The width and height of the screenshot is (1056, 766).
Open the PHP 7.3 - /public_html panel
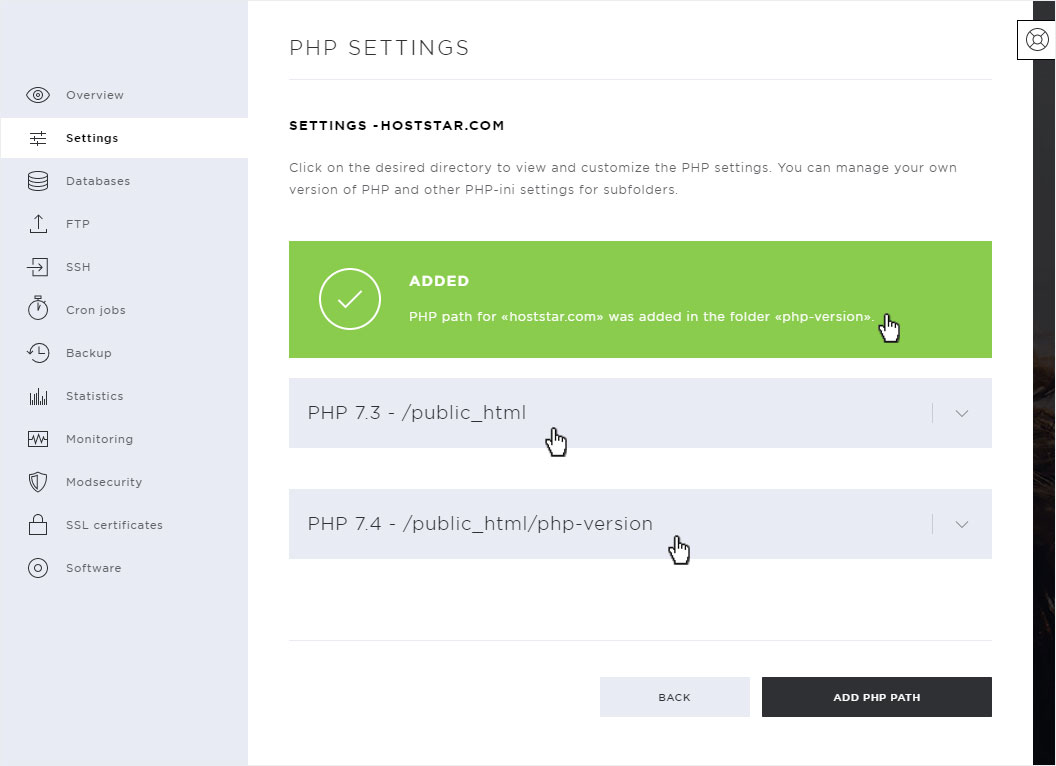click(417, 413)
